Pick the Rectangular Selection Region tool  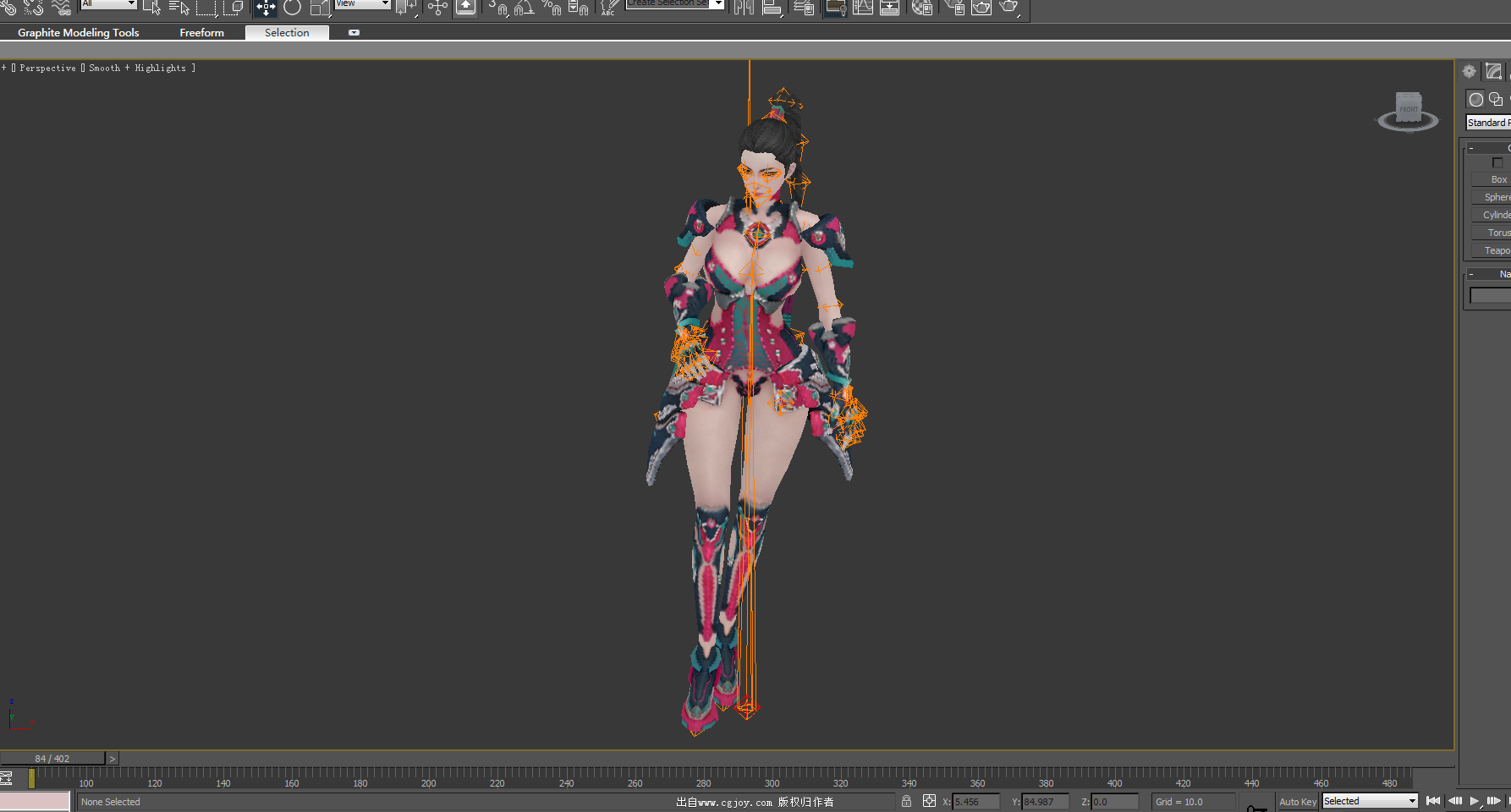click(x=206, y=8)
